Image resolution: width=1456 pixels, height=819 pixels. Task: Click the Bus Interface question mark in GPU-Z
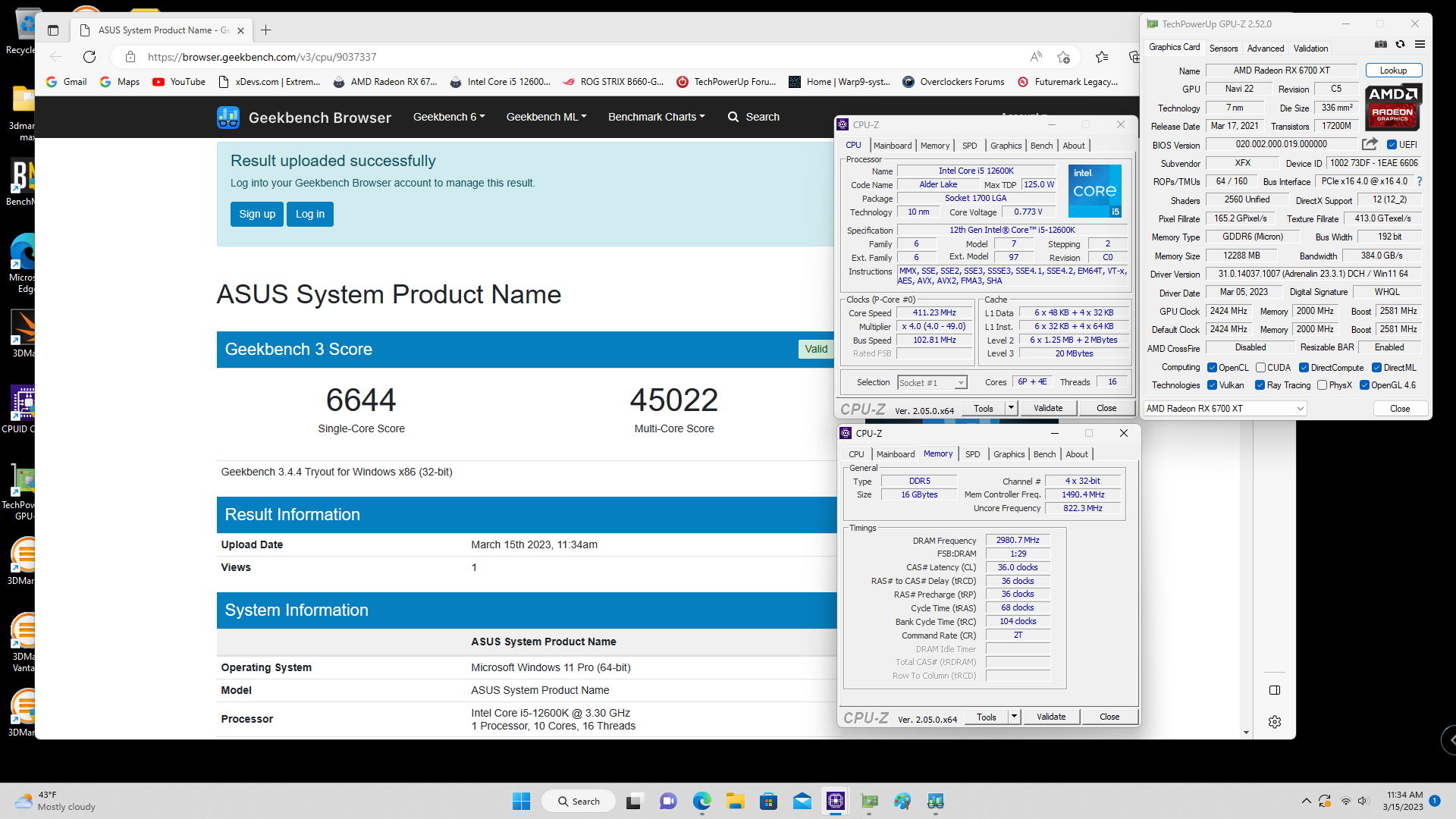[x=1420, y=182]
